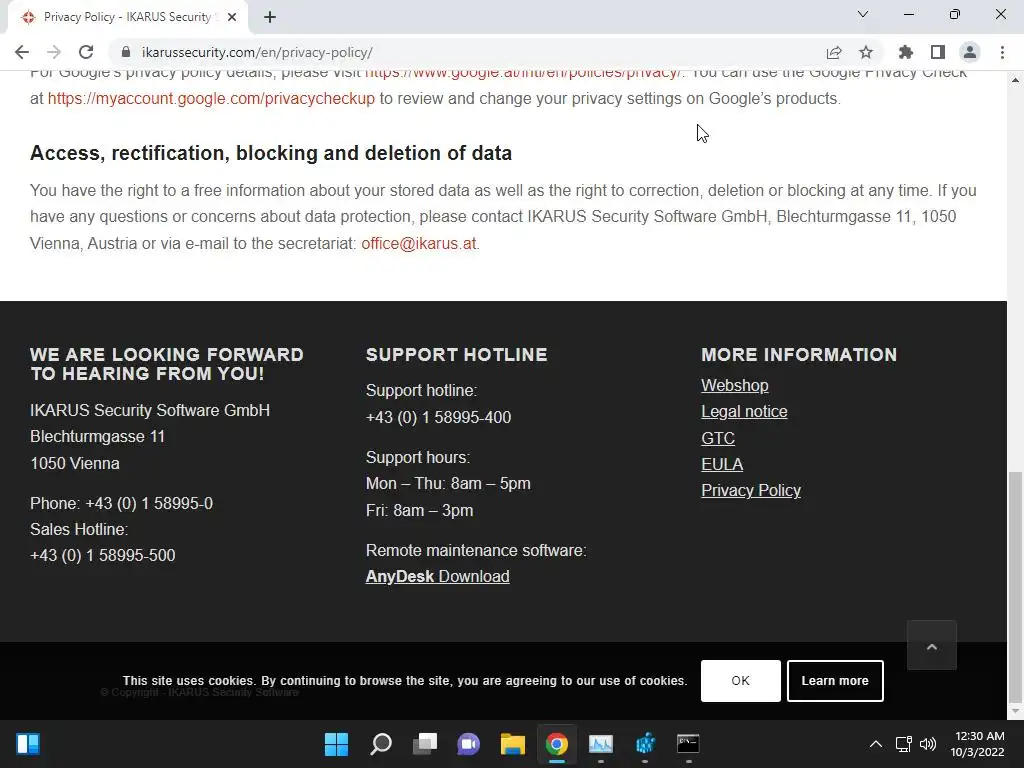The width and height of the screenshot is (1024, 768).
Task: Click the page's vertical scrollbar thumb
Action: [x=1015, y=586]
